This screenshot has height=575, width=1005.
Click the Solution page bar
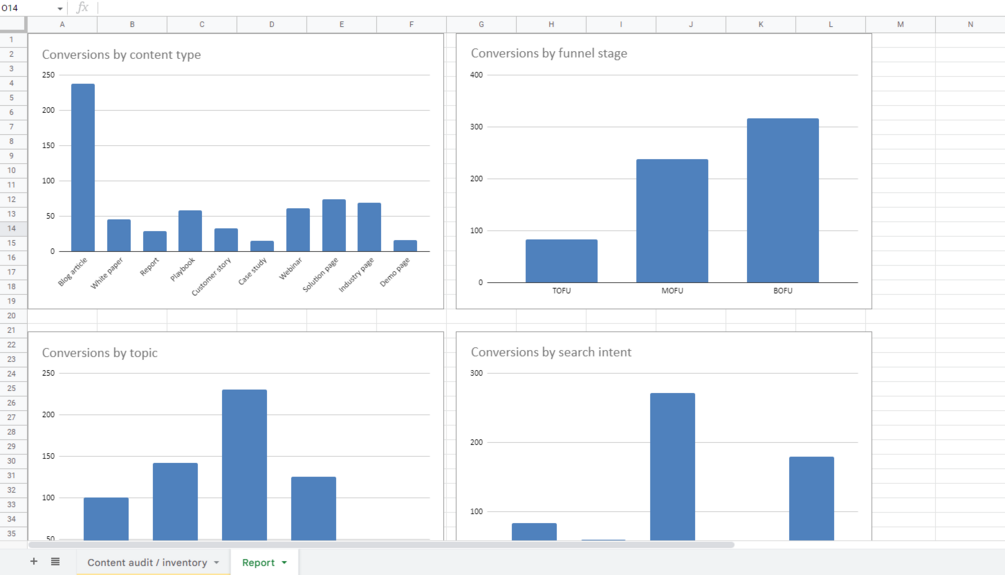click(333, 225)
